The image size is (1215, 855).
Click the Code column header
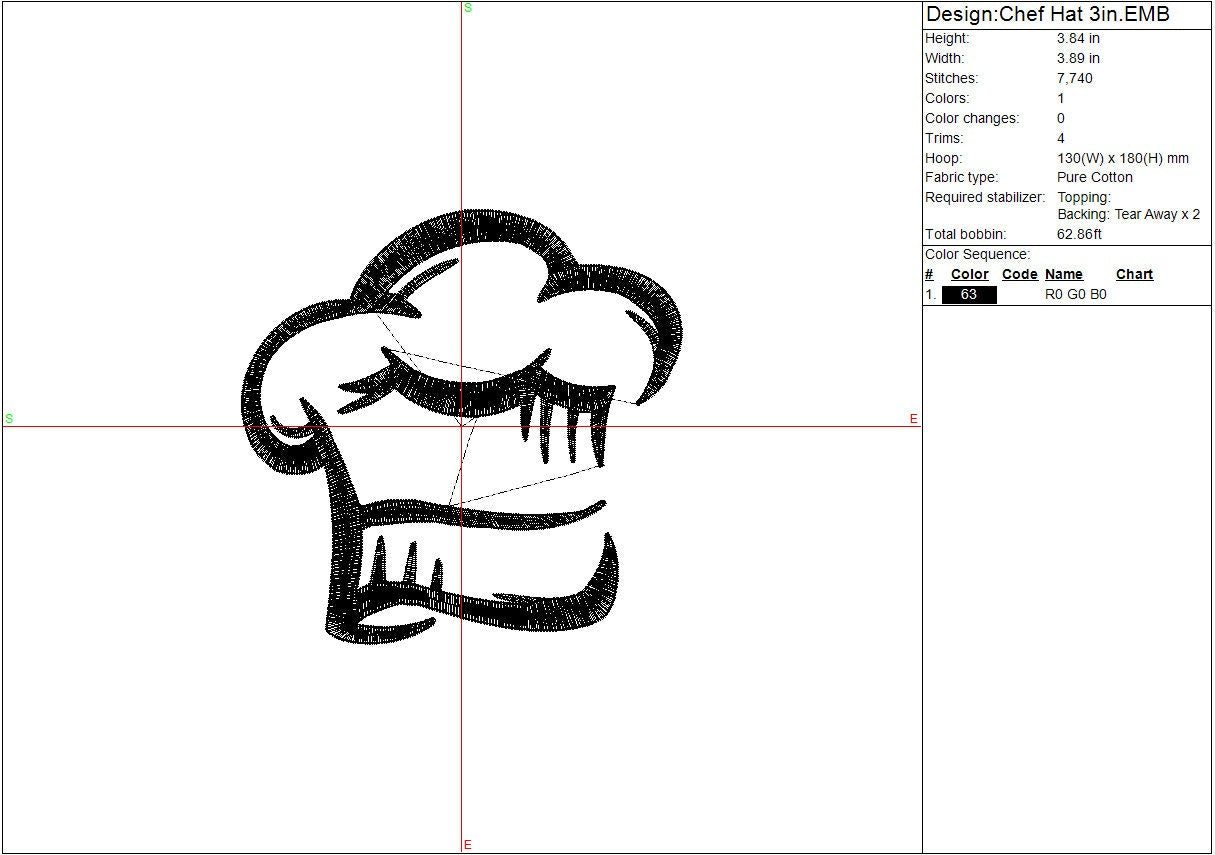(1019, 275)
